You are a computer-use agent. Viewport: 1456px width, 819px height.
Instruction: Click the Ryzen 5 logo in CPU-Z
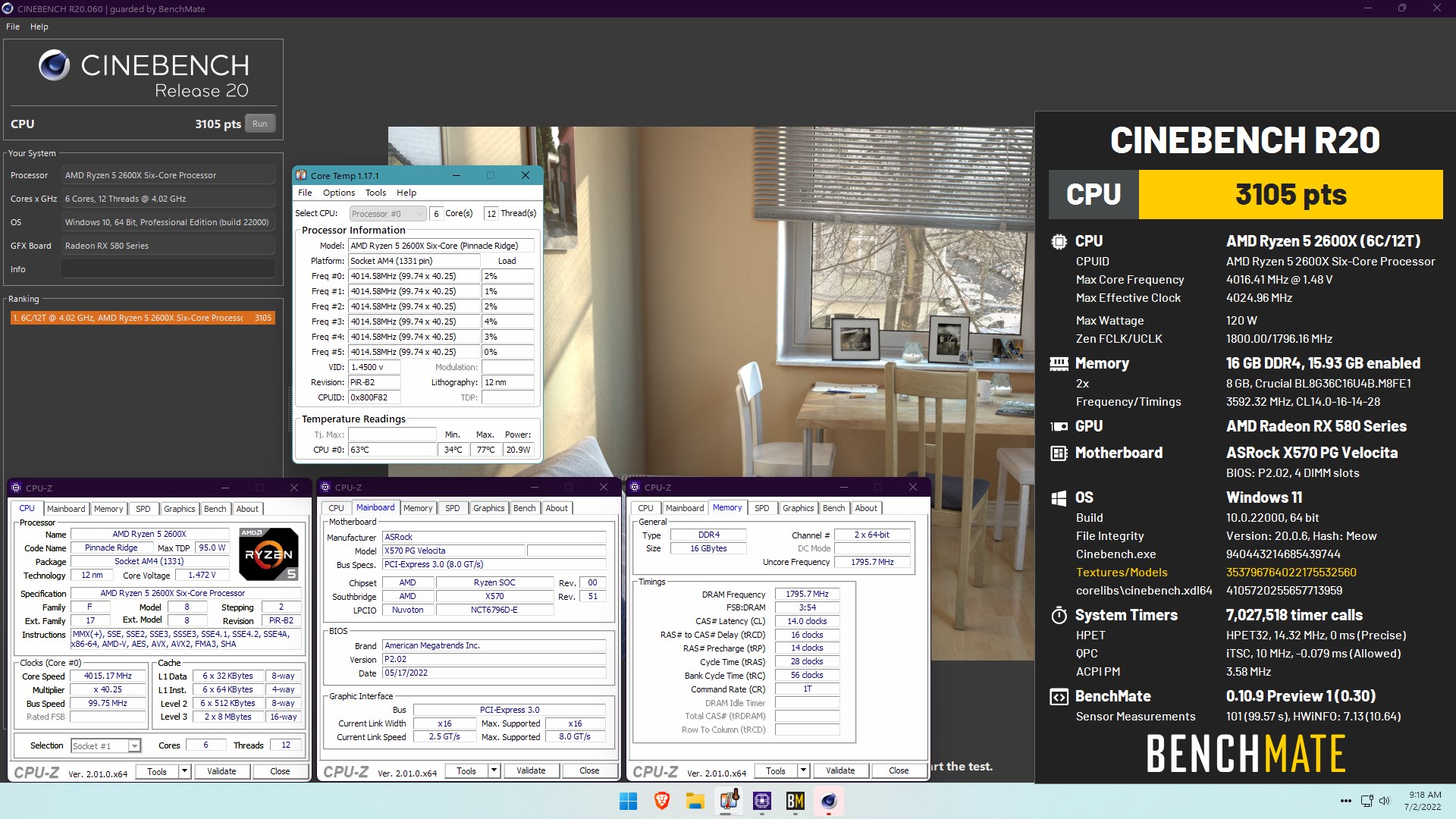[x=268, y=554]
